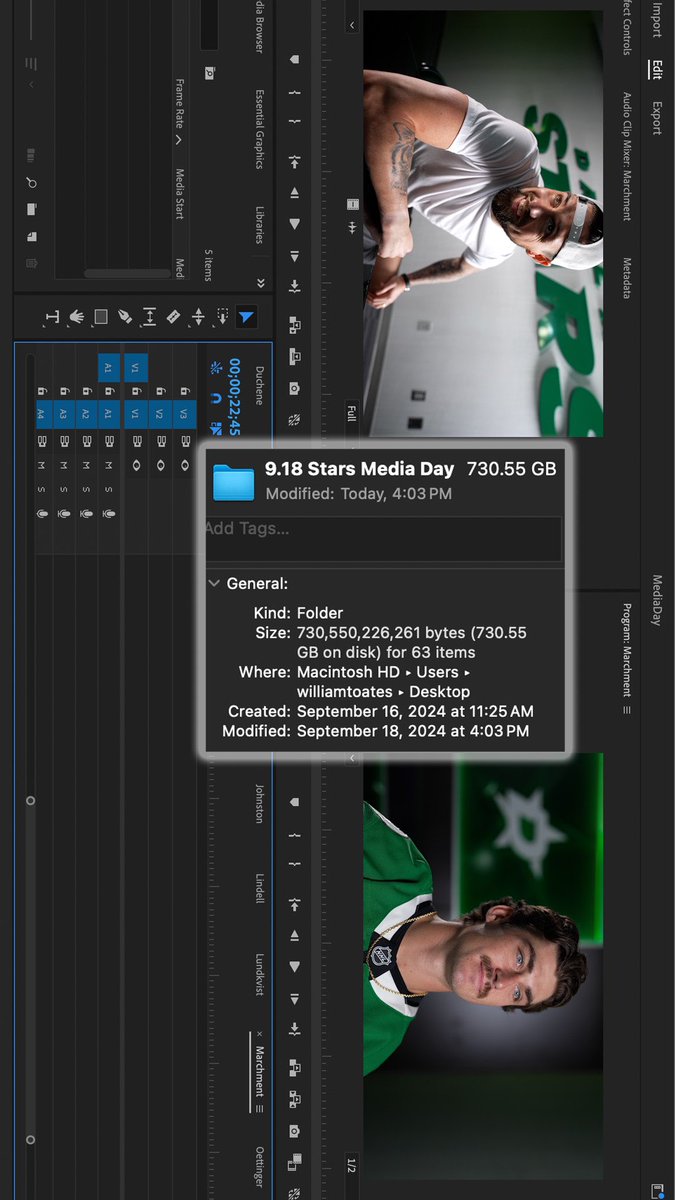Select the Rectangle tool
Image resolution: width=675 pixels, height=1200 pixels.
[x=101, y=317]
